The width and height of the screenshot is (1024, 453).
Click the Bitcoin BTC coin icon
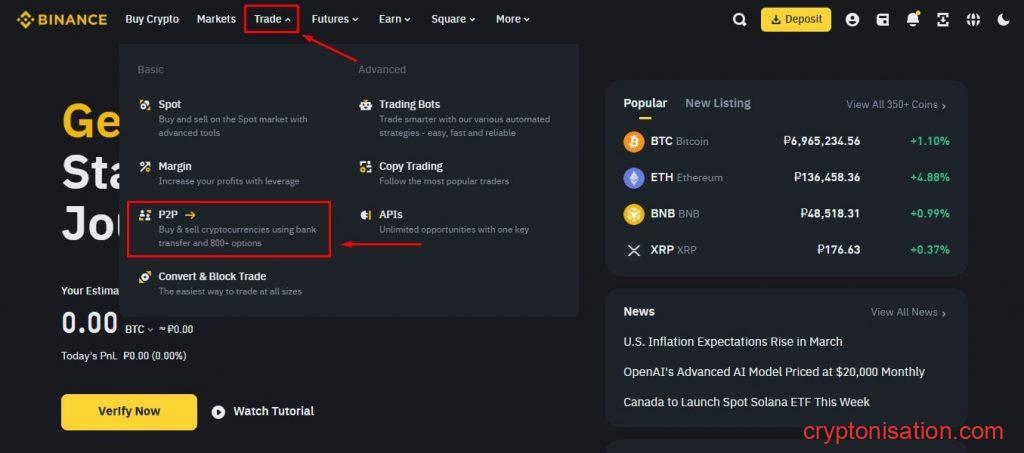coord(634,141)
